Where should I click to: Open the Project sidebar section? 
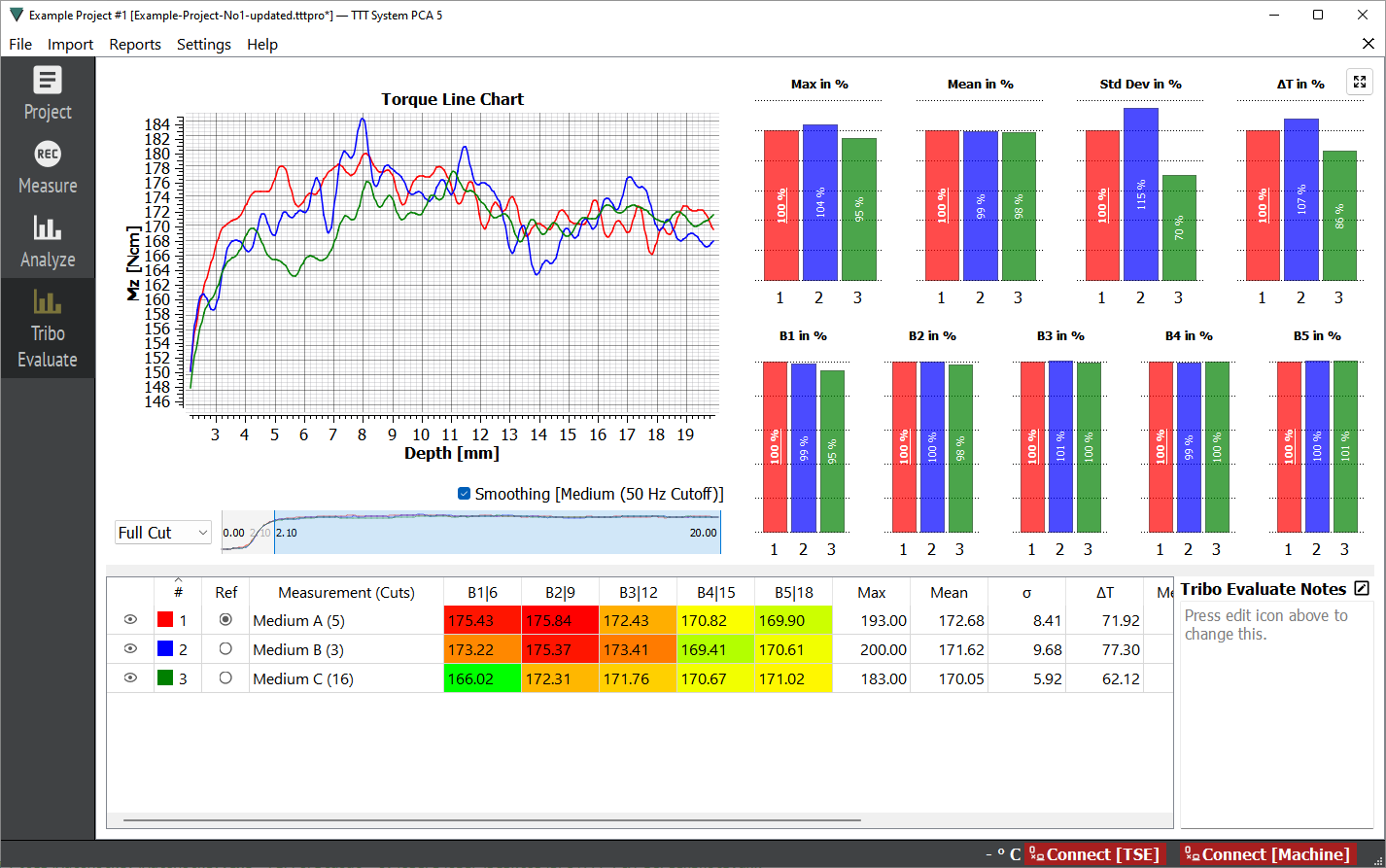coord(48,93)
